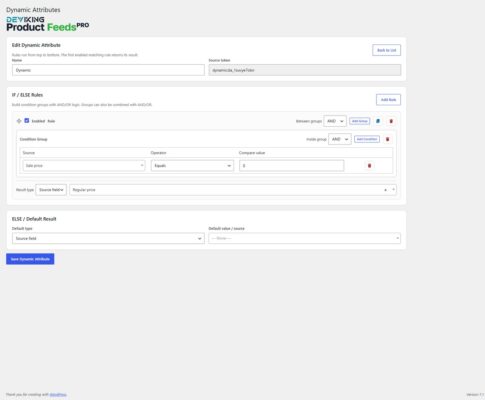Focus the Name input field

tap(108, 70)
